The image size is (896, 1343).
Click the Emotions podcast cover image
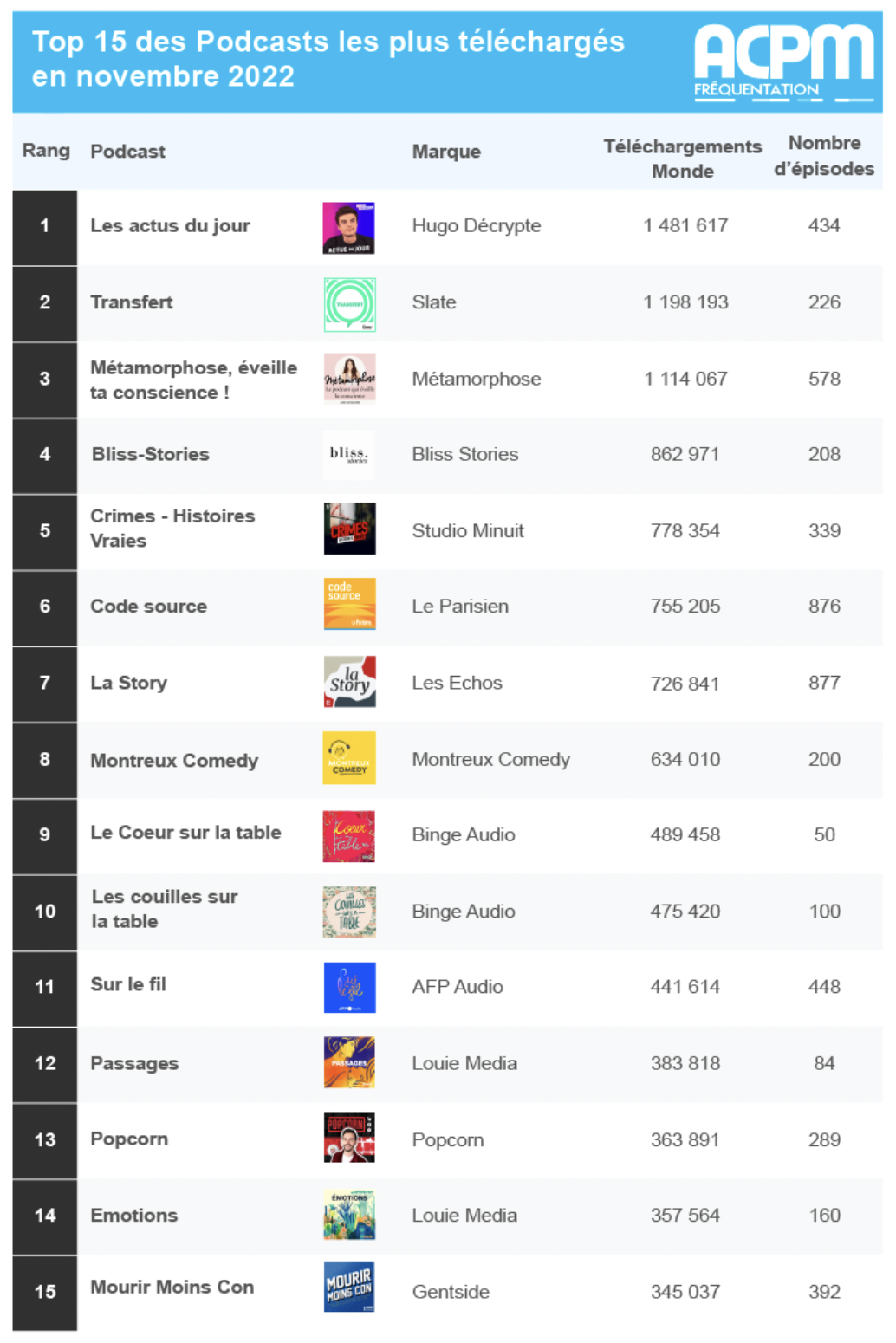(349, 1215)
